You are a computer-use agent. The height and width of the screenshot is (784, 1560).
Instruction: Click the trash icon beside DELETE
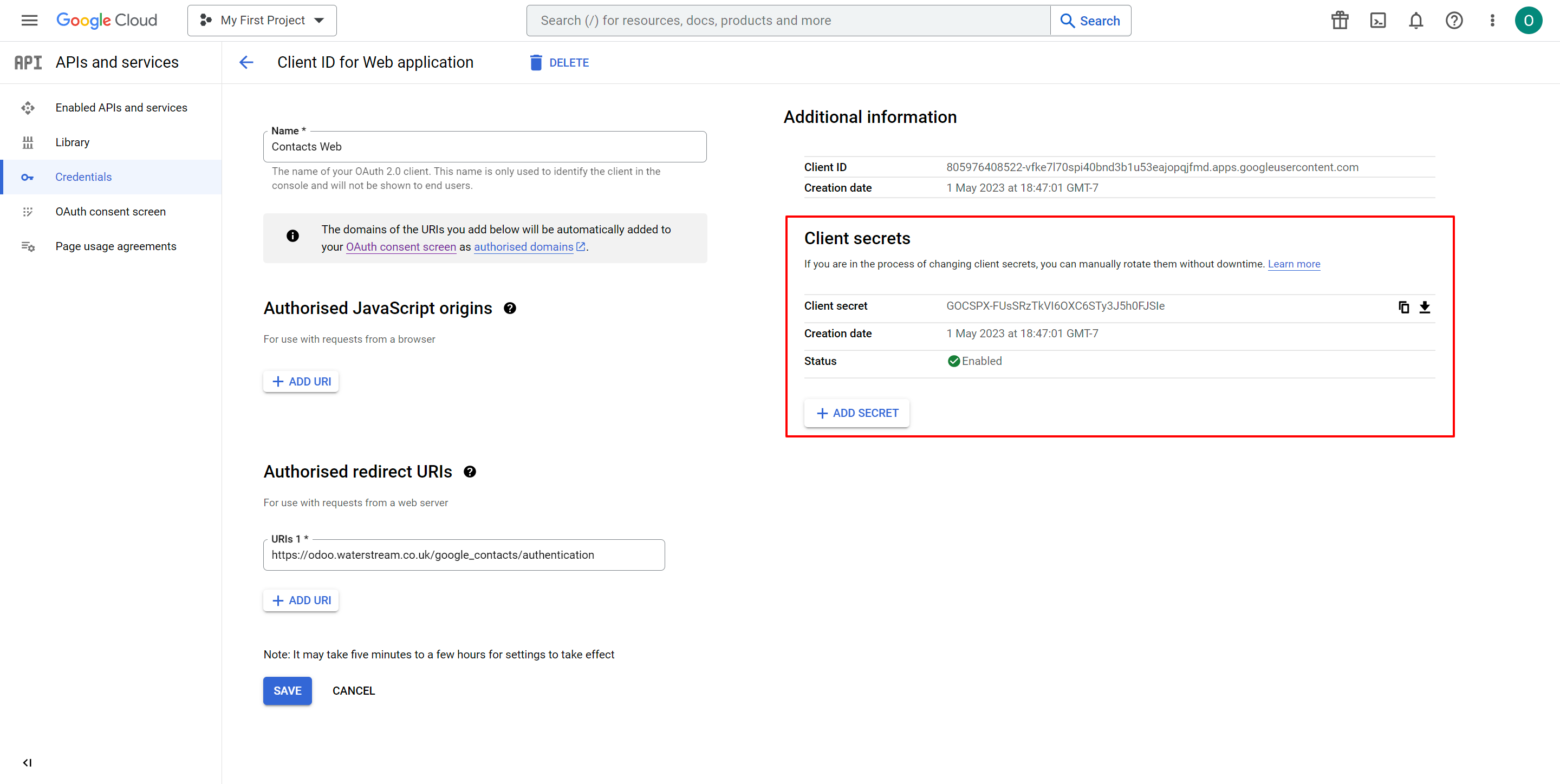[x=536, y=62]
